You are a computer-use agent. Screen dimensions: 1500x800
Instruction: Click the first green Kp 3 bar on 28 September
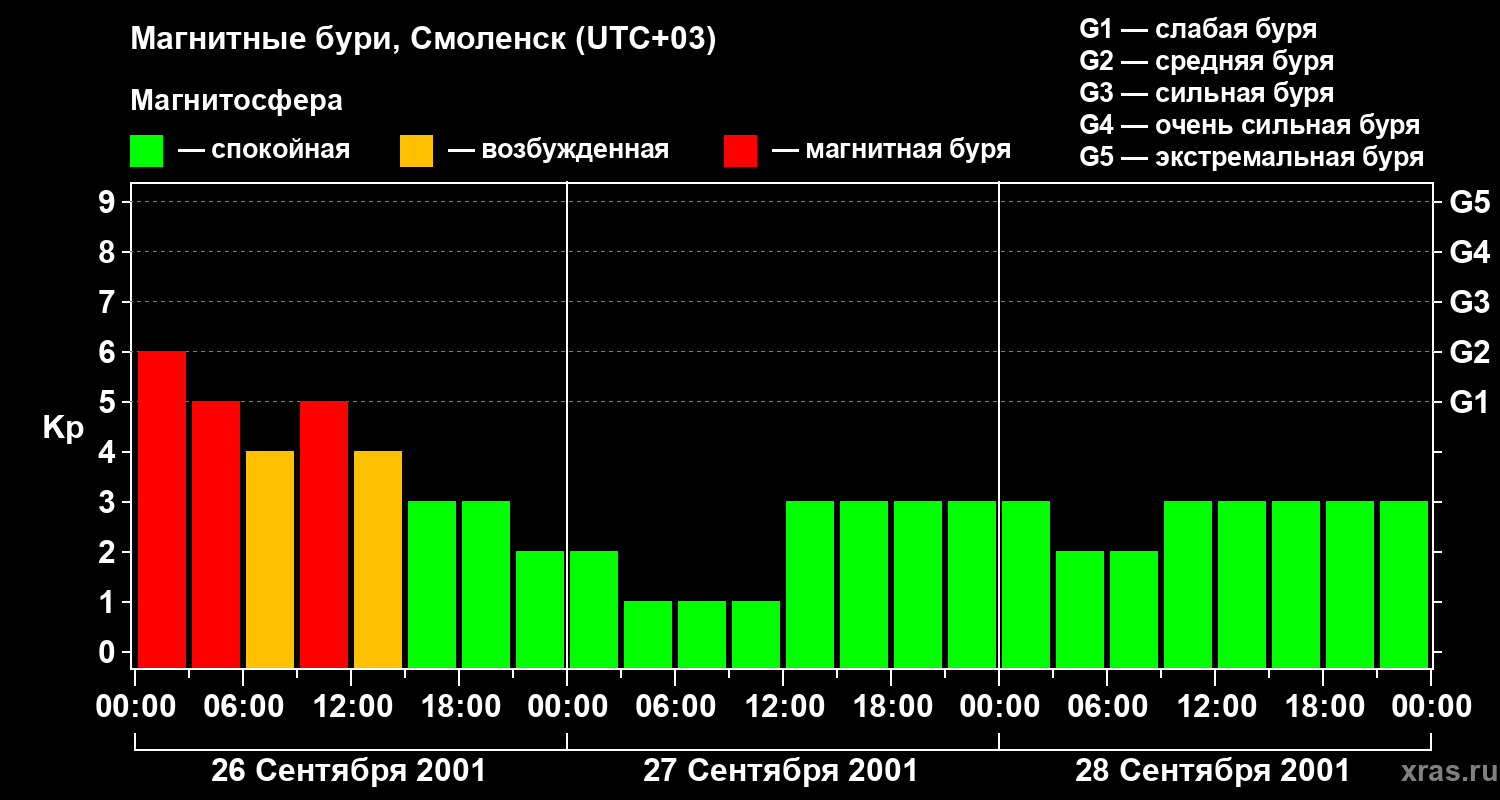pyautogui.click(x=1026, y=584)
